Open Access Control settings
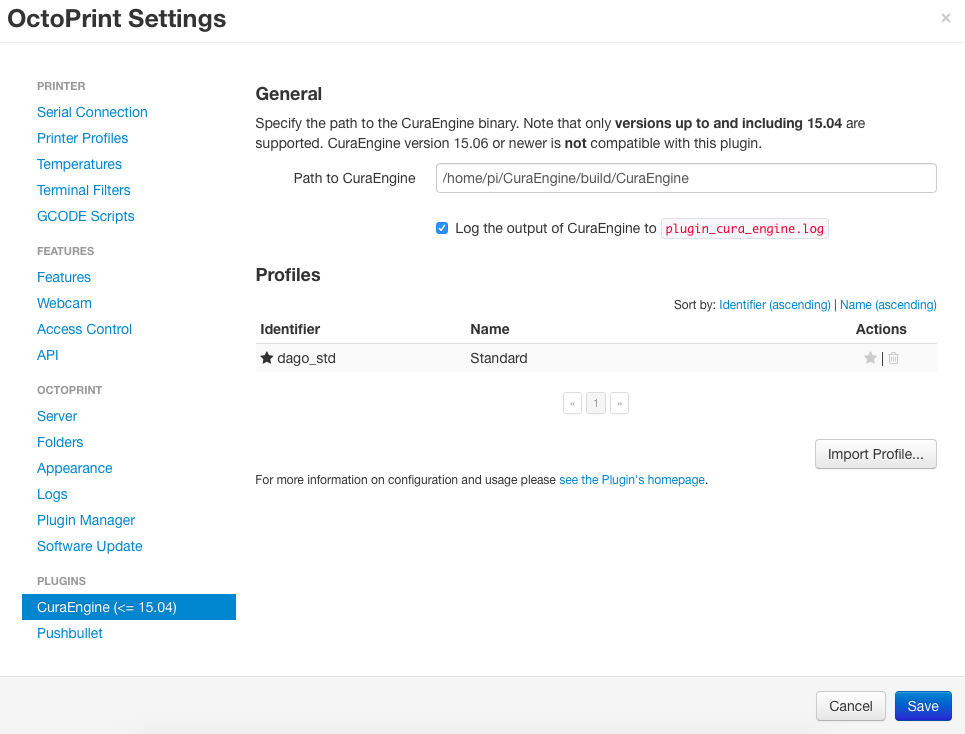965x734 pixels. tap(84, 329)
